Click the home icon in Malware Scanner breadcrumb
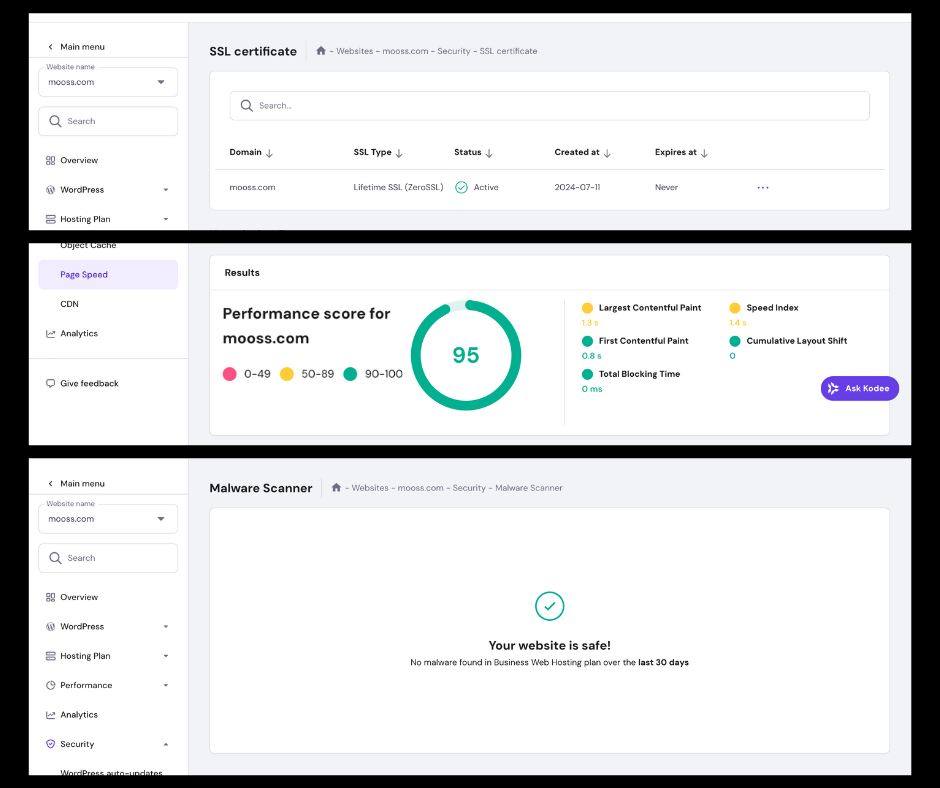This screenshot has height=788, width=940. [337, 488]
